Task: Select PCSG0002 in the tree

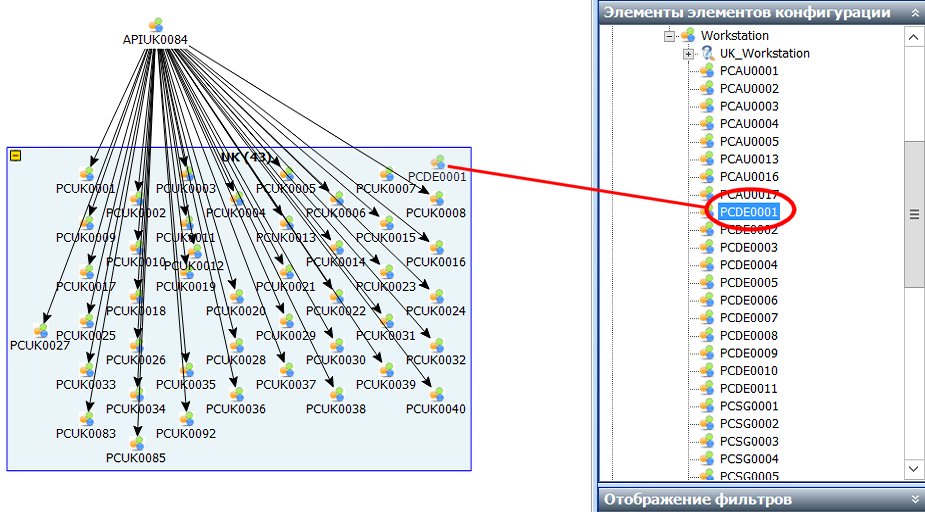Action: click(x=749, y=424)
